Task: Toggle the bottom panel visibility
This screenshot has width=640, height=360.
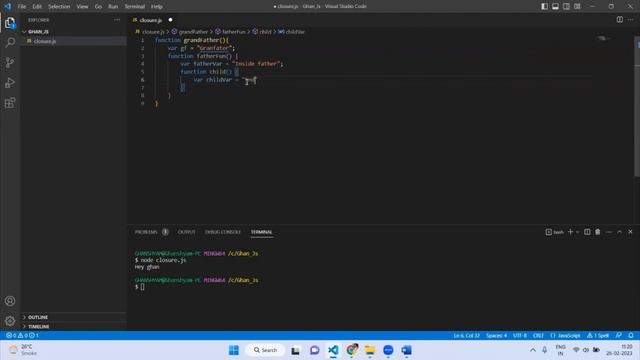Action: click(556, 7)
